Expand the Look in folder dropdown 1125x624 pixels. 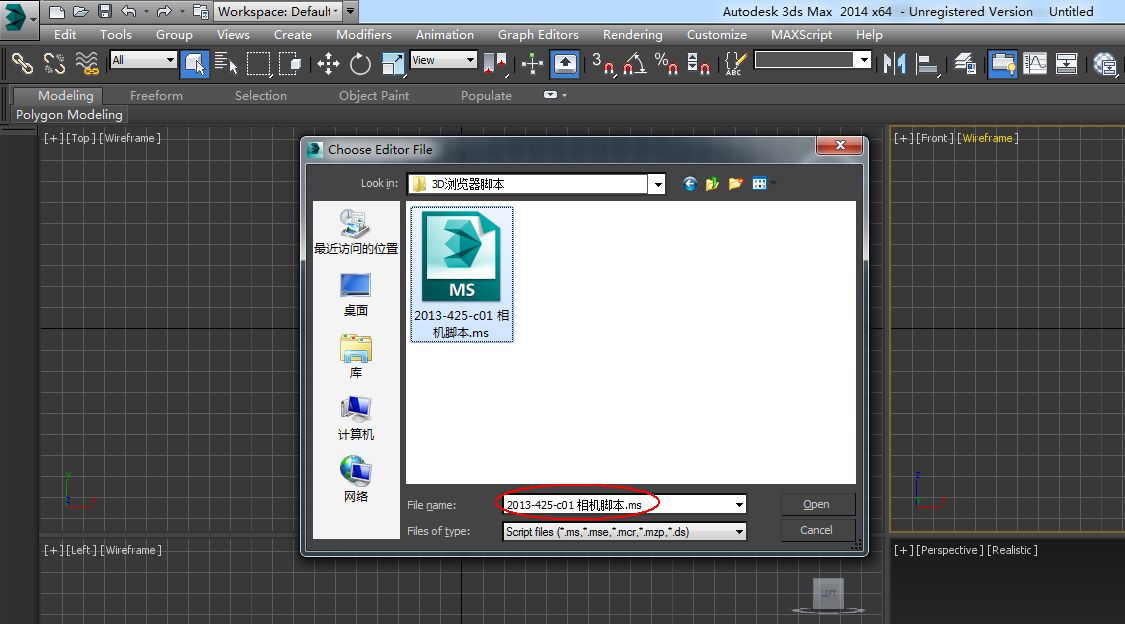(x=657, y=184)
